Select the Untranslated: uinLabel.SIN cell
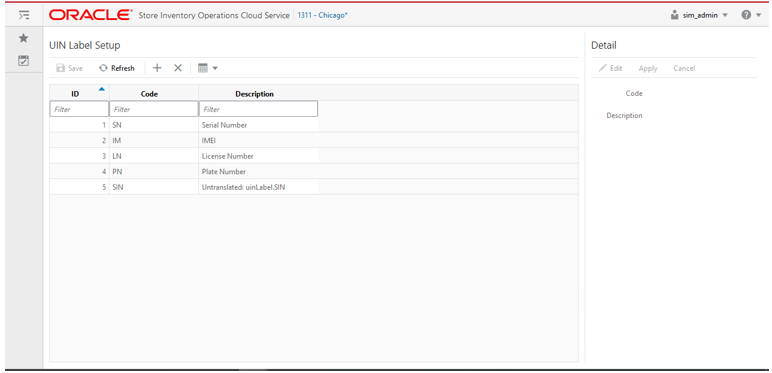Image resolution: width=772 pixels, height=373 pixels. coord(258,187)
